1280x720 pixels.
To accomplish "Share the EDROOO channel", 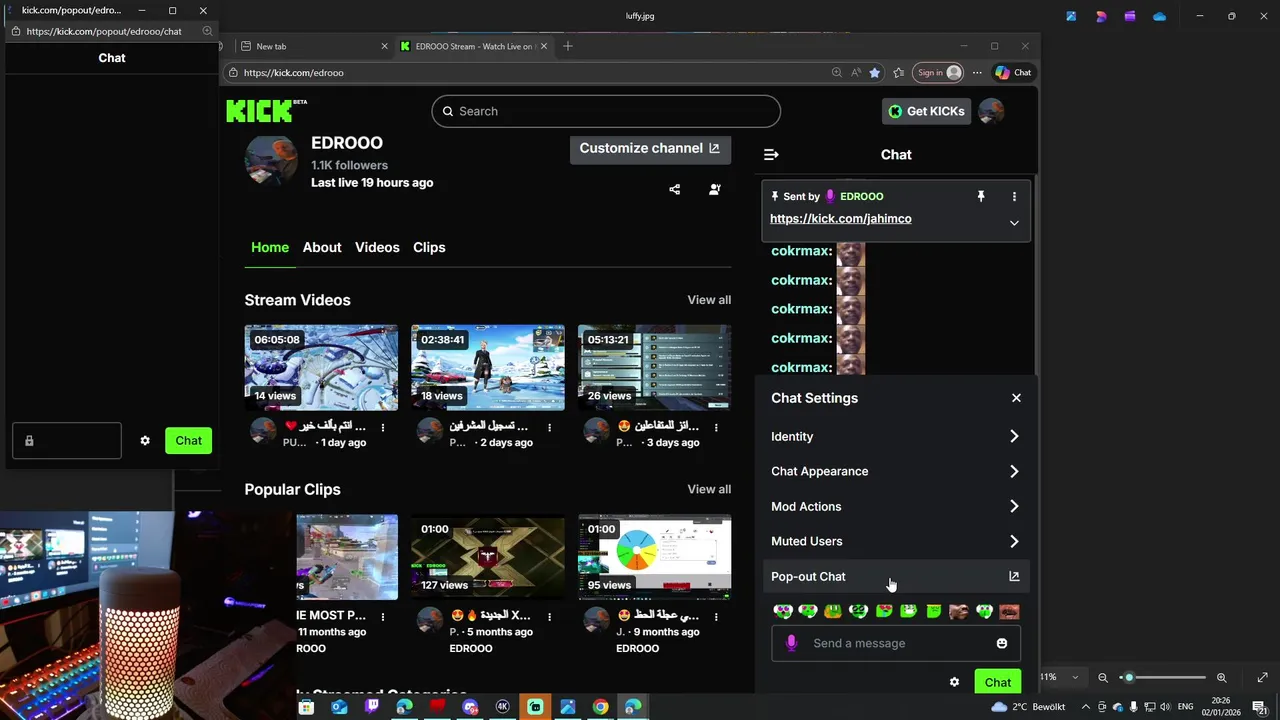I will tap(675, 189).
